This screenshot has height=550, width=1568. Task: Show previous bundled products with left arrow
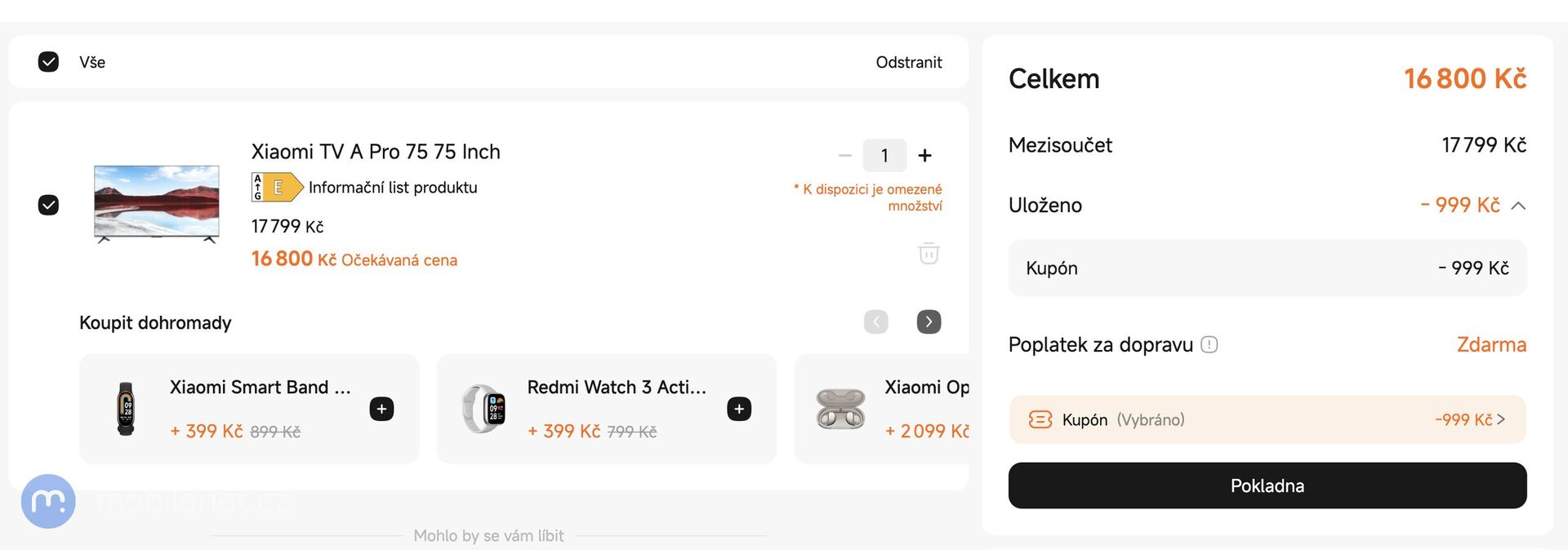coord(876,322)
